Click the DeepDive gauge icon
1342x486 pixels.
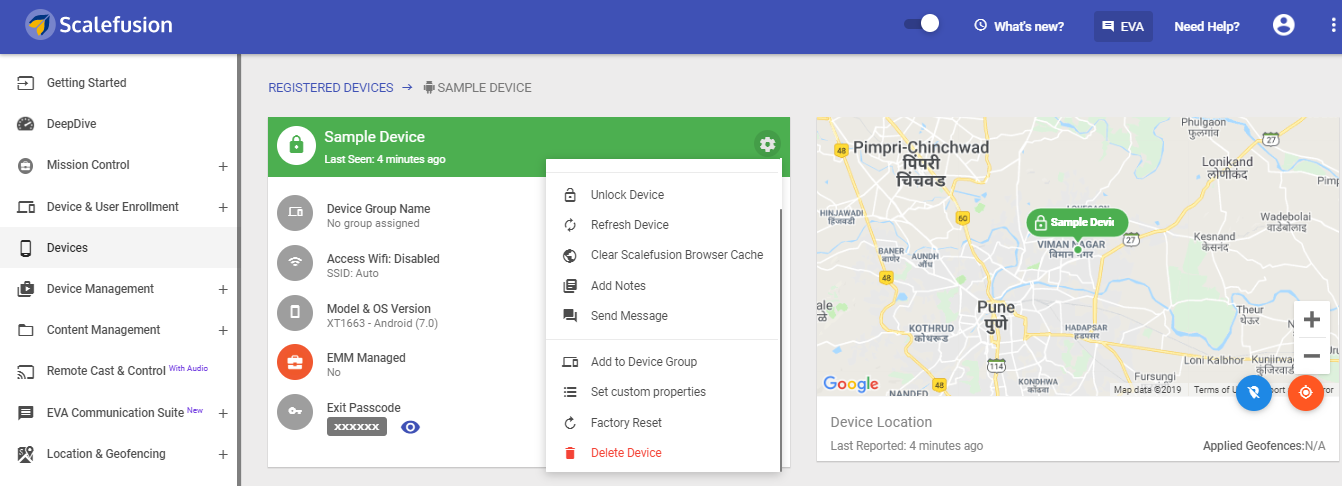tap(26, 124)
